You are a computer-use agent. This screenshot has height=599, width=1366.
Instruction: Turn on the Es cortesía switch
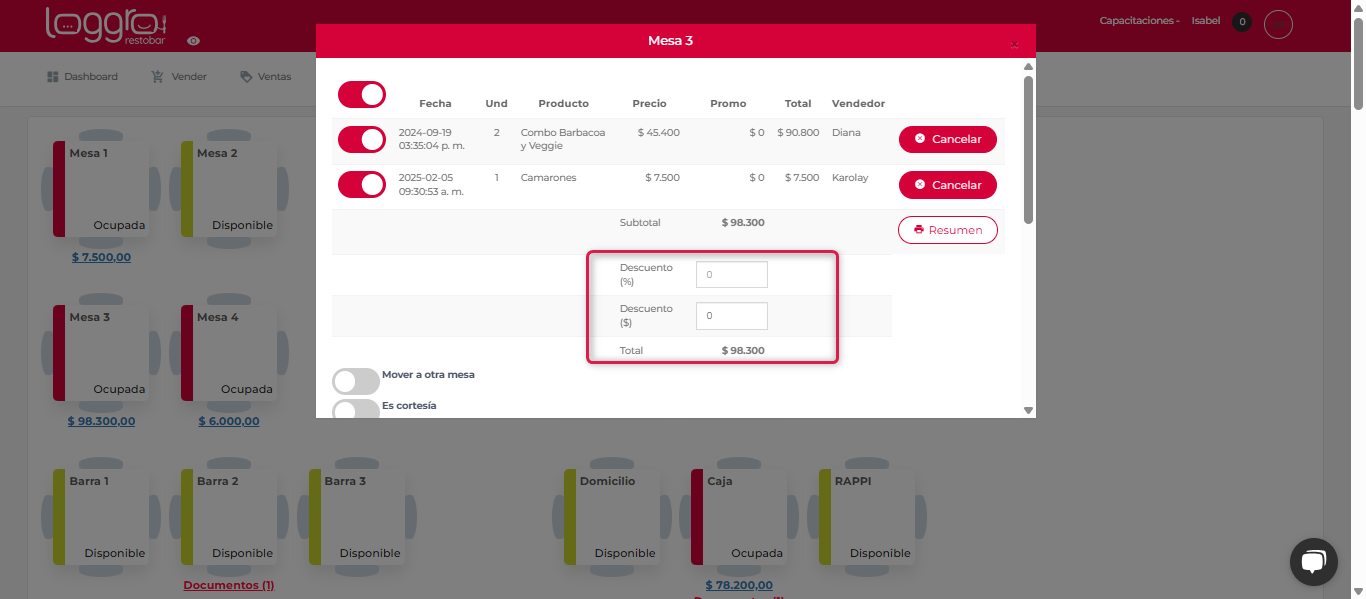(x=356, y=409)
